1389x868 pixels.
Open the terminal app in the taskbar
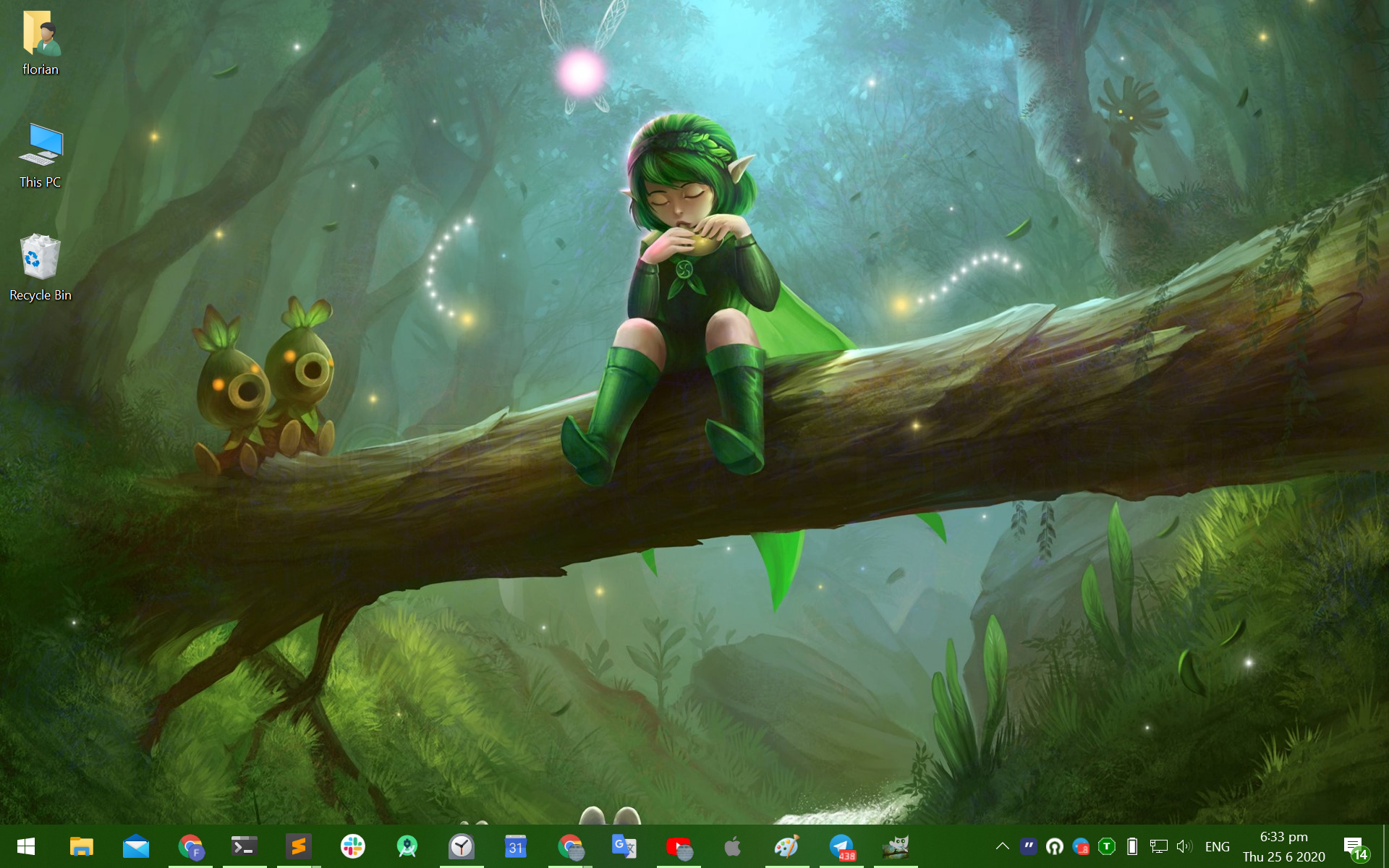point(244,846)
